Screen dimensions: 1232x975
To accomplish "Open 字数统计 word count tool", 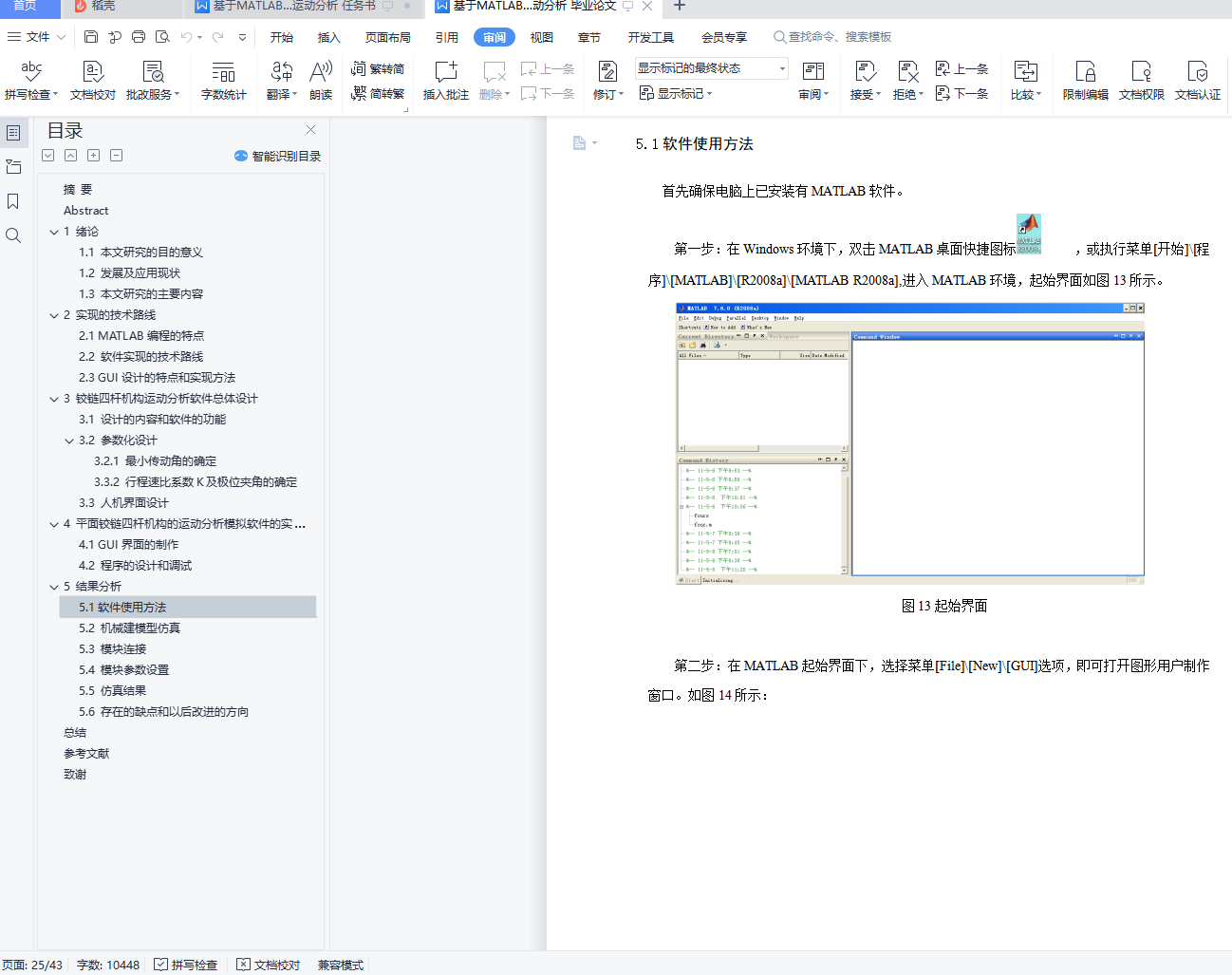I will pyautogui.click(x=224, y=80).
